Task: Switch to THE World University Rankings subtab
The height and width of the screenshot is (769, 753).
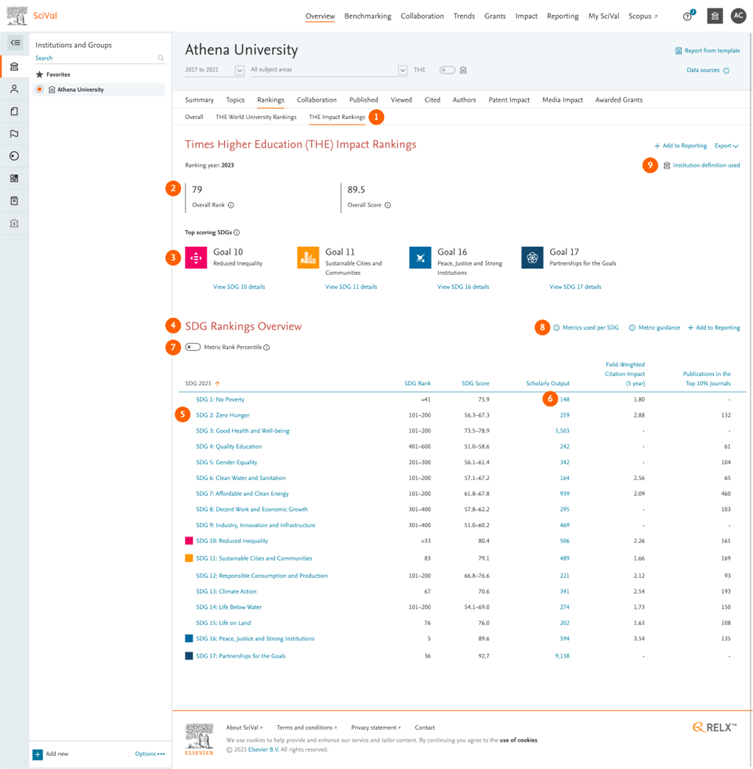Action: tap(256, 117)
